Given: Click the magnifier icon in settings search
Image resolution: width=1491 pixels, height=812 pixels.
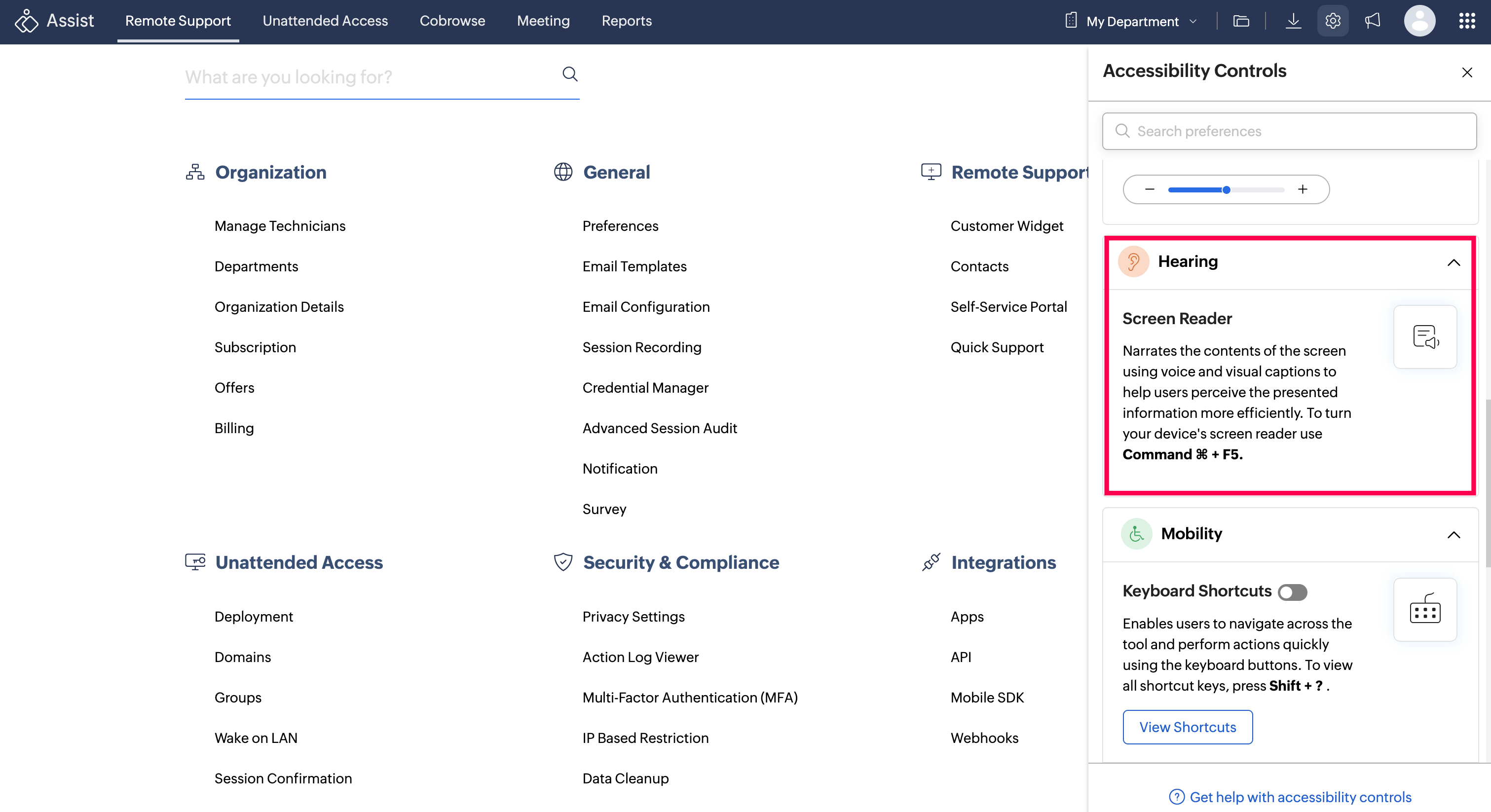Looking at the screenshot, I should [x=569, y=74].
